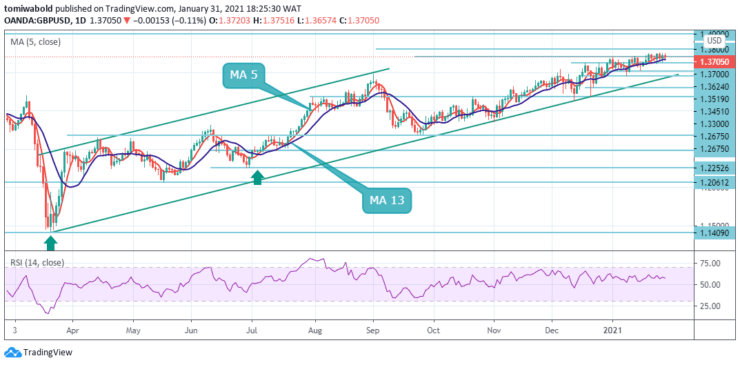This screenshot has width=740, height=365.
Task: Click the 1.36240 price level label
Action: 716,87
